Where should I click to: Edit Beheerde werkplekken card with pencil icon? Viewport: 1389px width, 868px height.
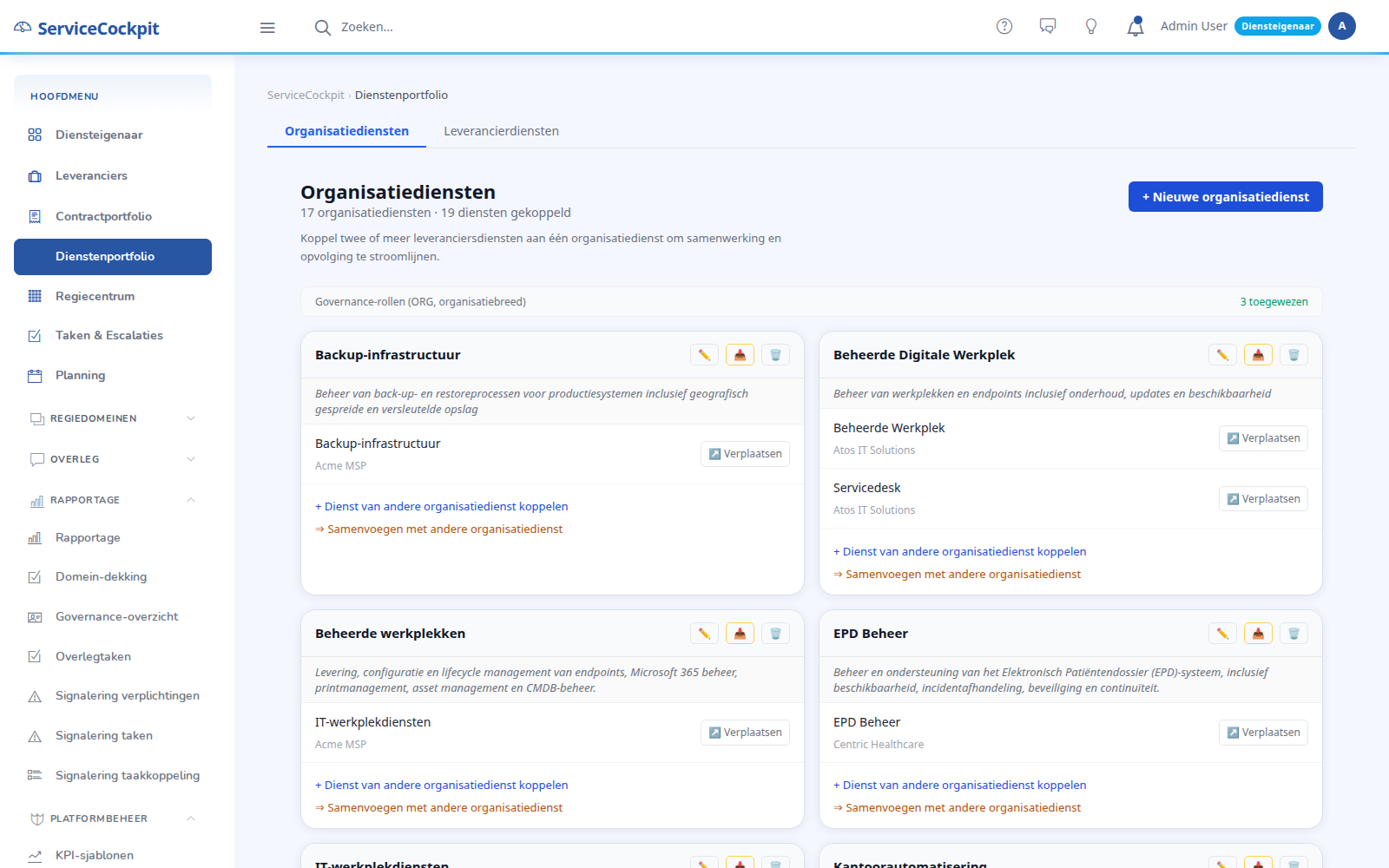pyautogui.click(x=704, y=634)
